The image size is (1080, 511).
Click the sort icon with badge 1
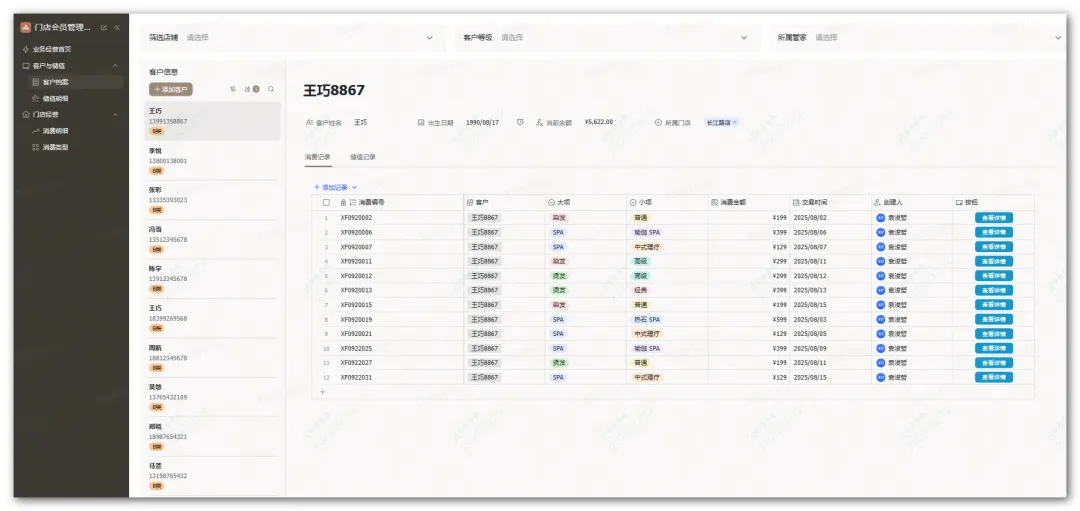coord(252,89)
